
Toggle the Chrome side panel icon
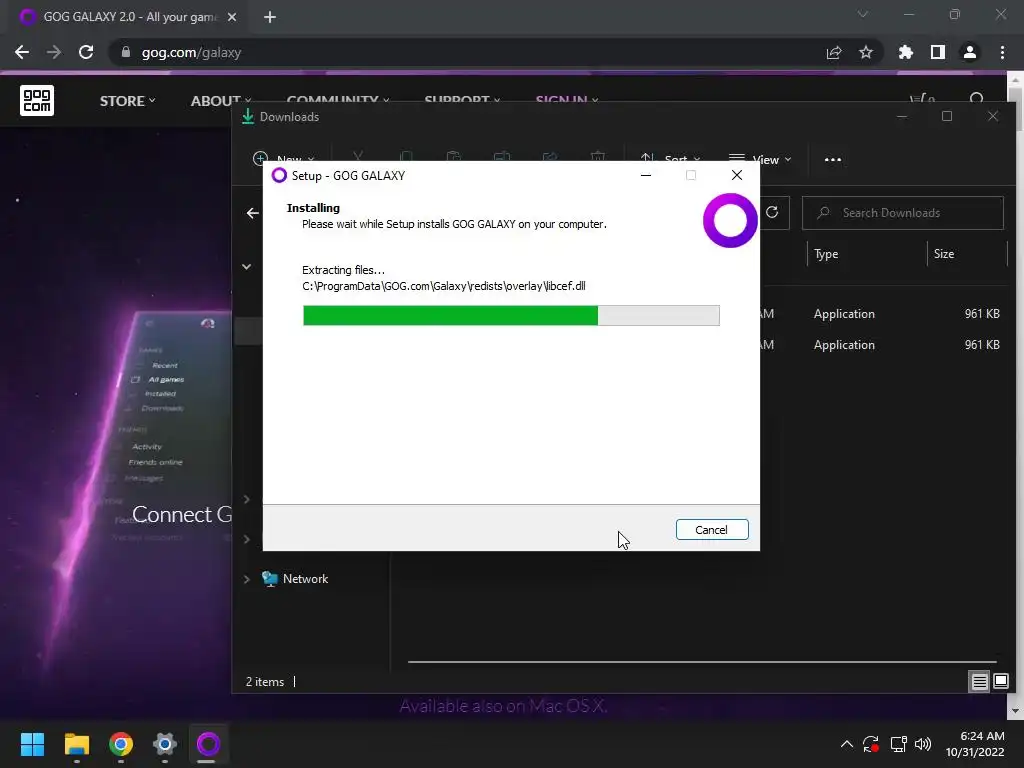pyautogui.click(x=938, y=52)
